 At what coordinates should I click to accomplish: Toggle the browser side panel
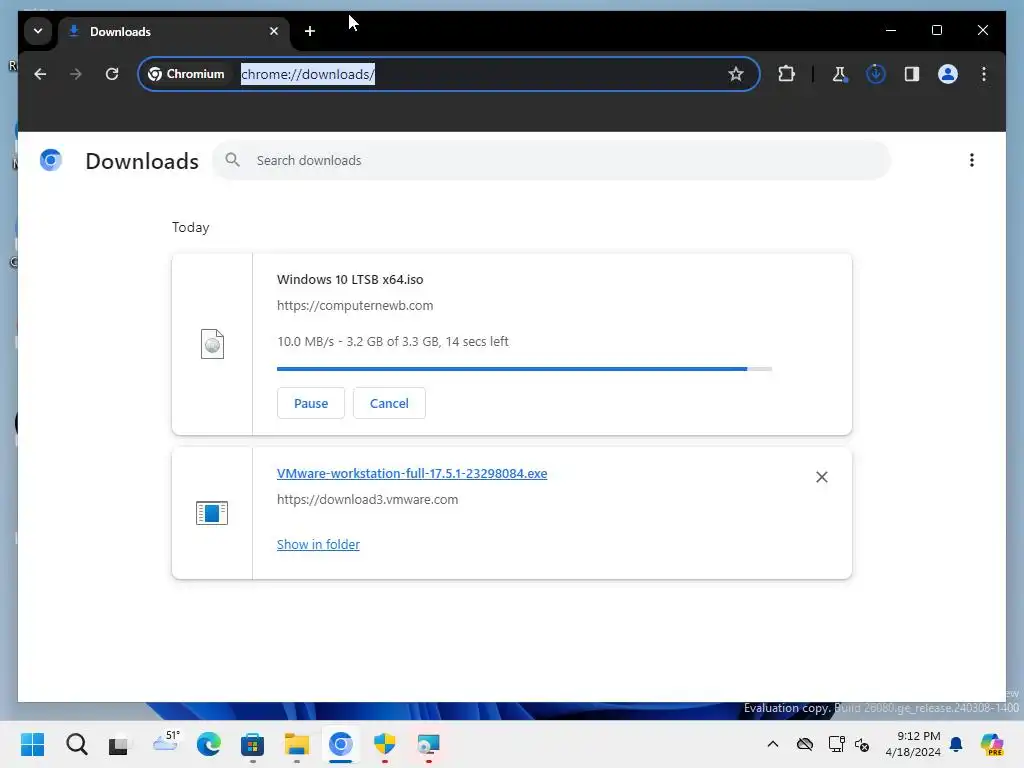[912, 74]
